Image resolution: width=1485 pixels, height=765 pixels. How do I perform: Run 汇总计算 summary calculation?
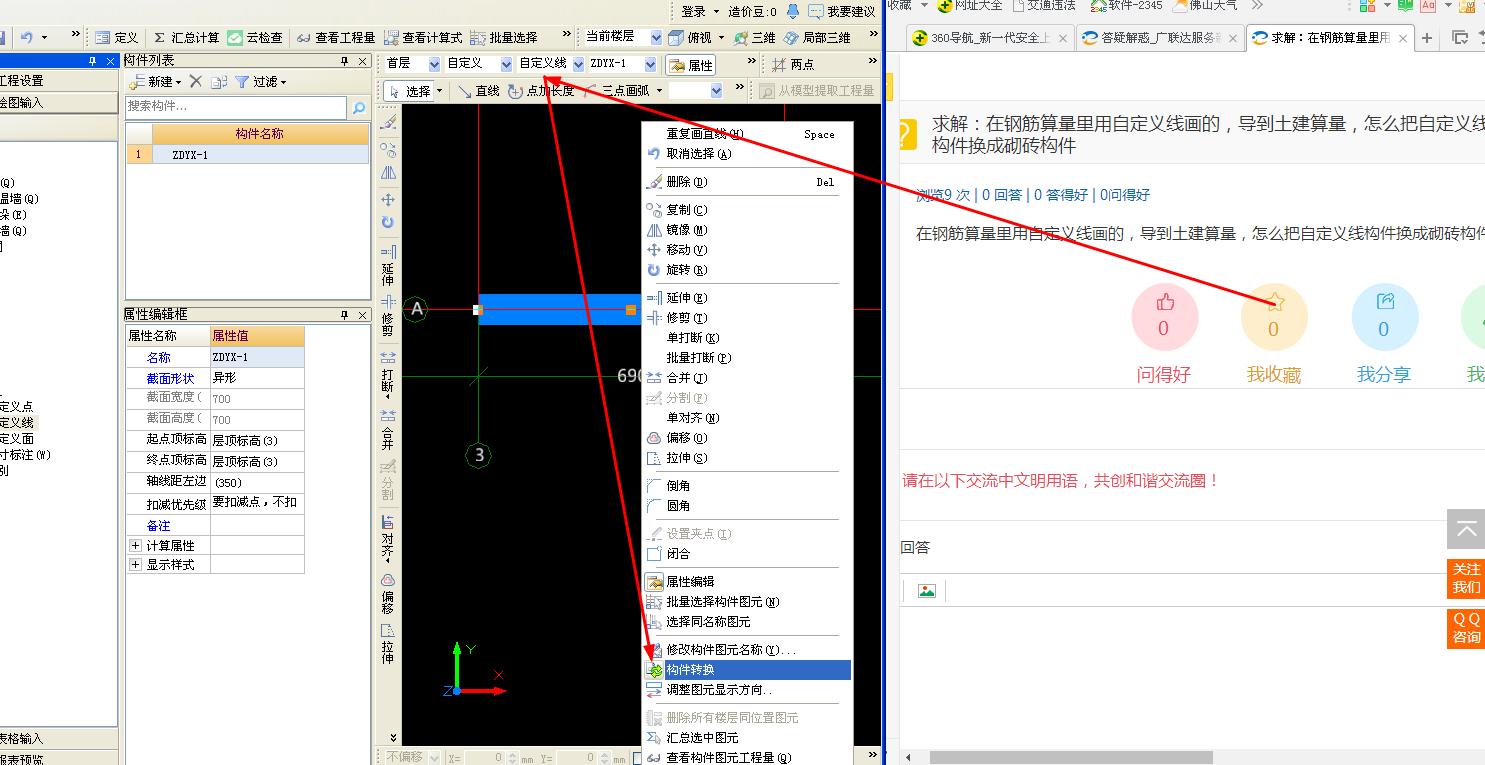point(186,38)
